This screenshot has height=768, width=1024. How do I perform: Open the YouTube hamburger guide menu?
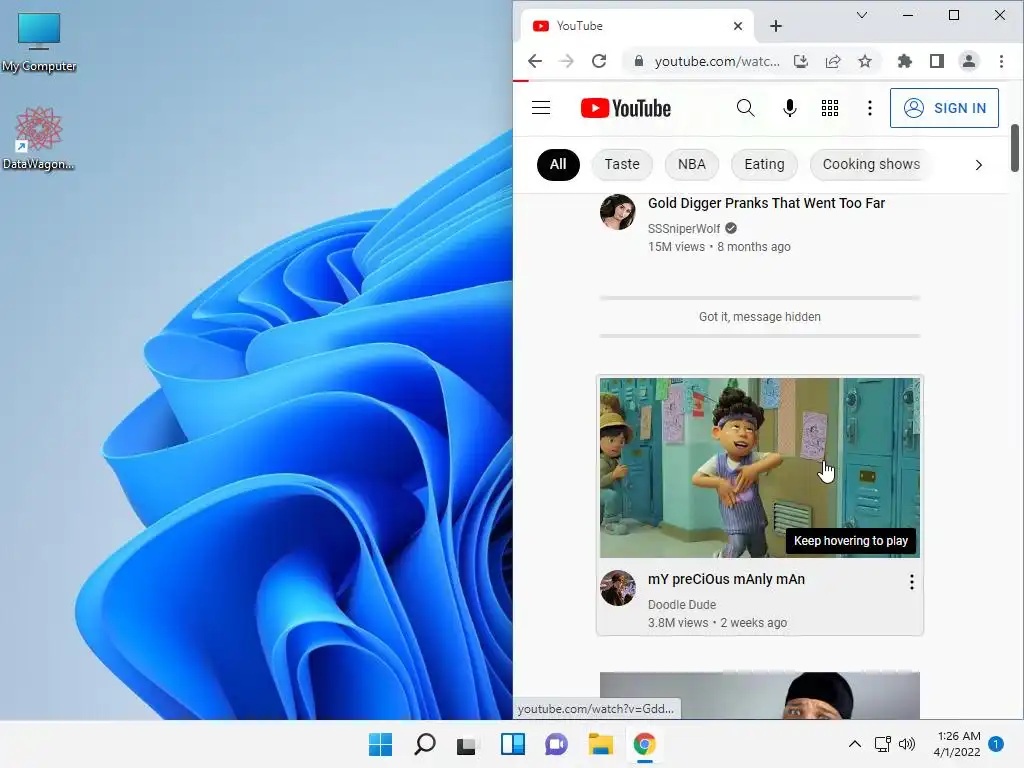541,108
